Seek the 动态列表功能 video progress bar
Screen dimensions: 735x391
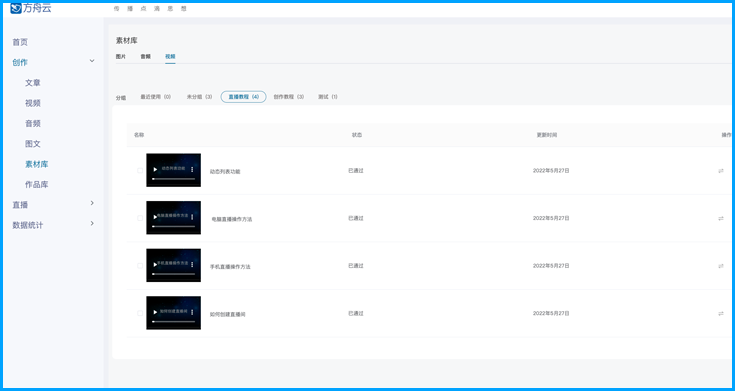coord(173,179)
